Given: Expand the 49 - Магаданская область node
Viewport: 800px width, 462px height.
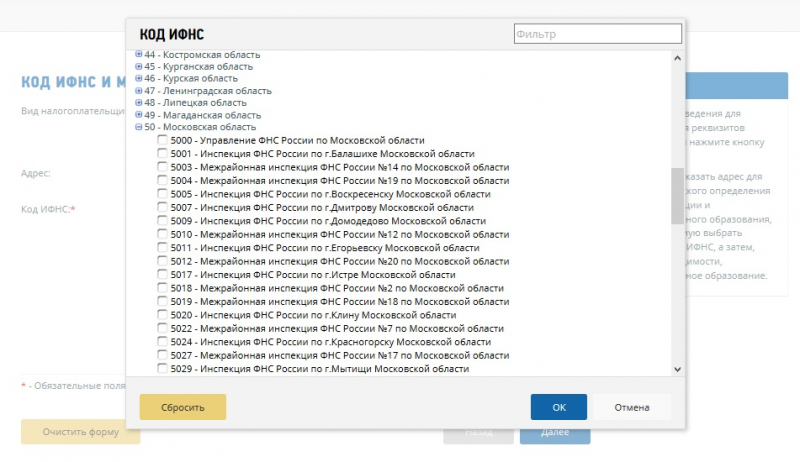Looking at the screenshot, I should coord(138,115).
